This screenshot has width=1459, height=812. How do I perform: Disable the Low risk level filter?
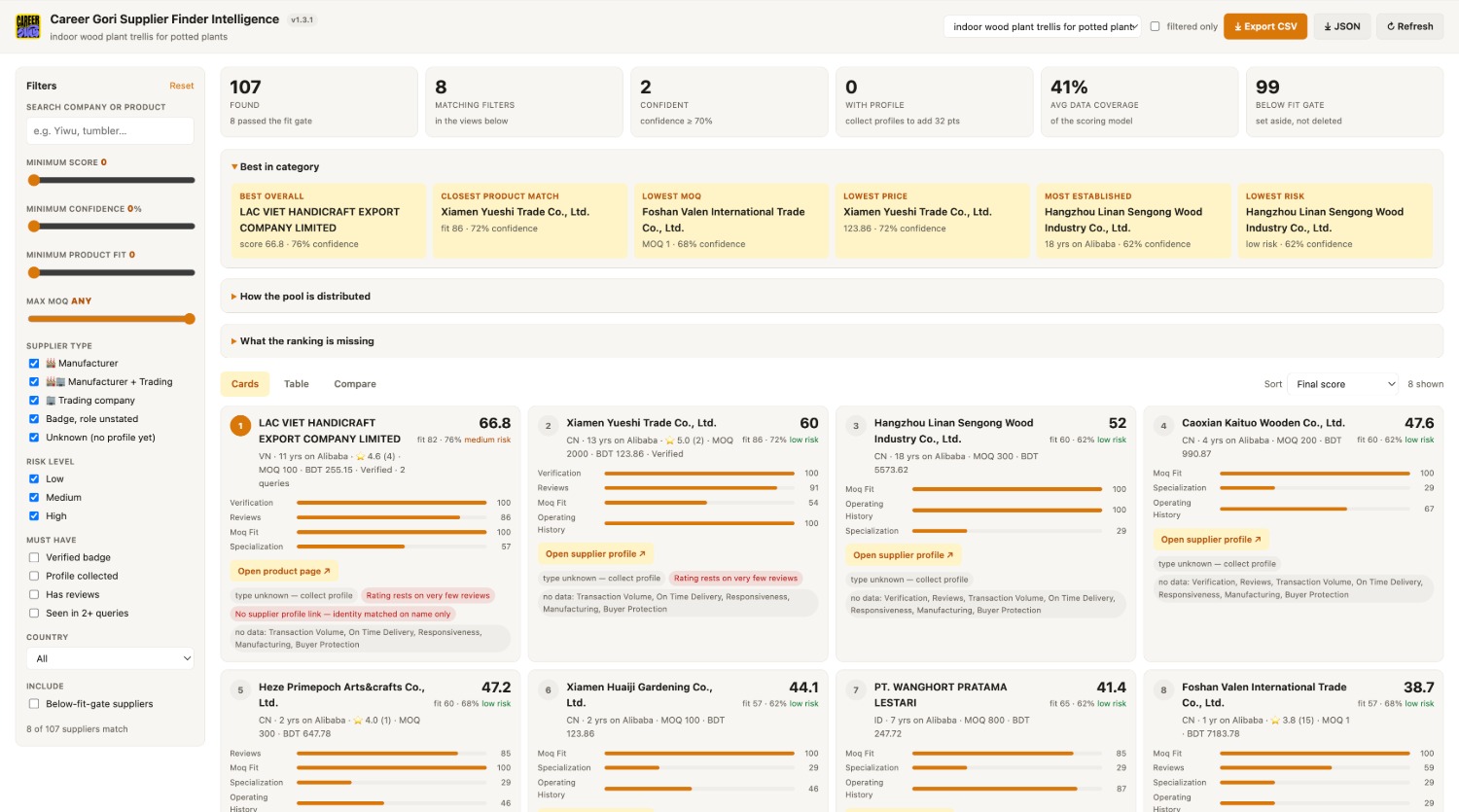coord(34,478)
